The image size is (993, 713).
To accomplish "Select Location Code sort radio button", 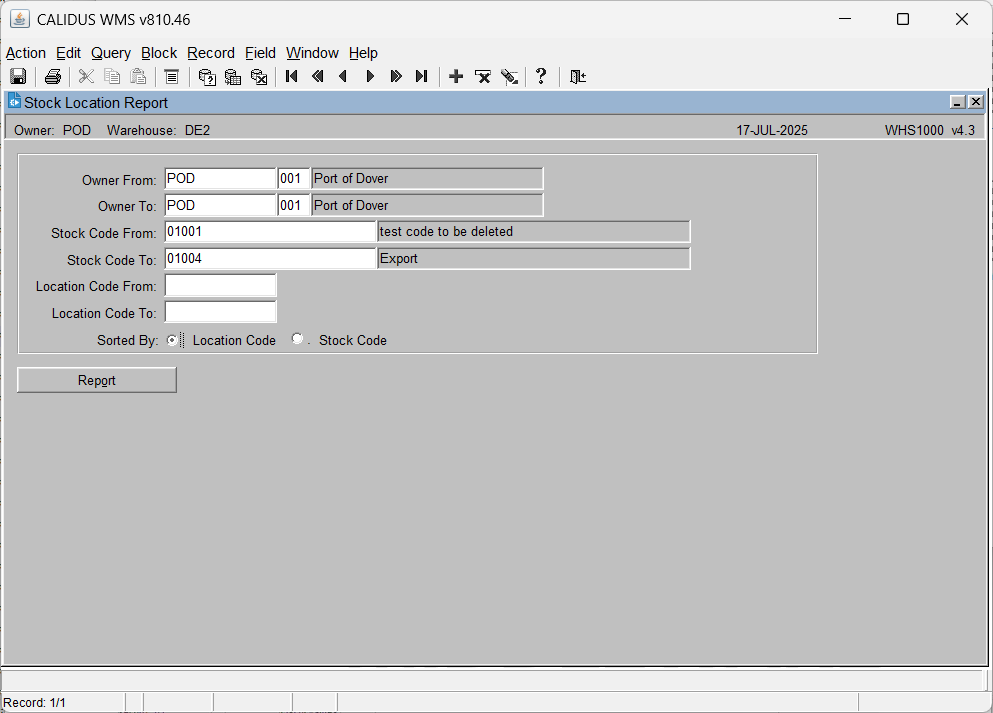I will [x=172, y=340].
